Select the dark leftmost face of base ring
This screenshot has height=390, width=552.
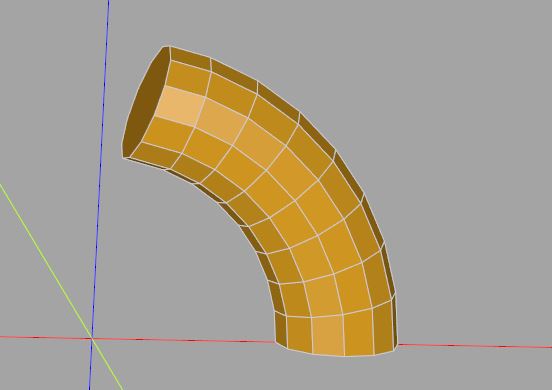(281, 329)
